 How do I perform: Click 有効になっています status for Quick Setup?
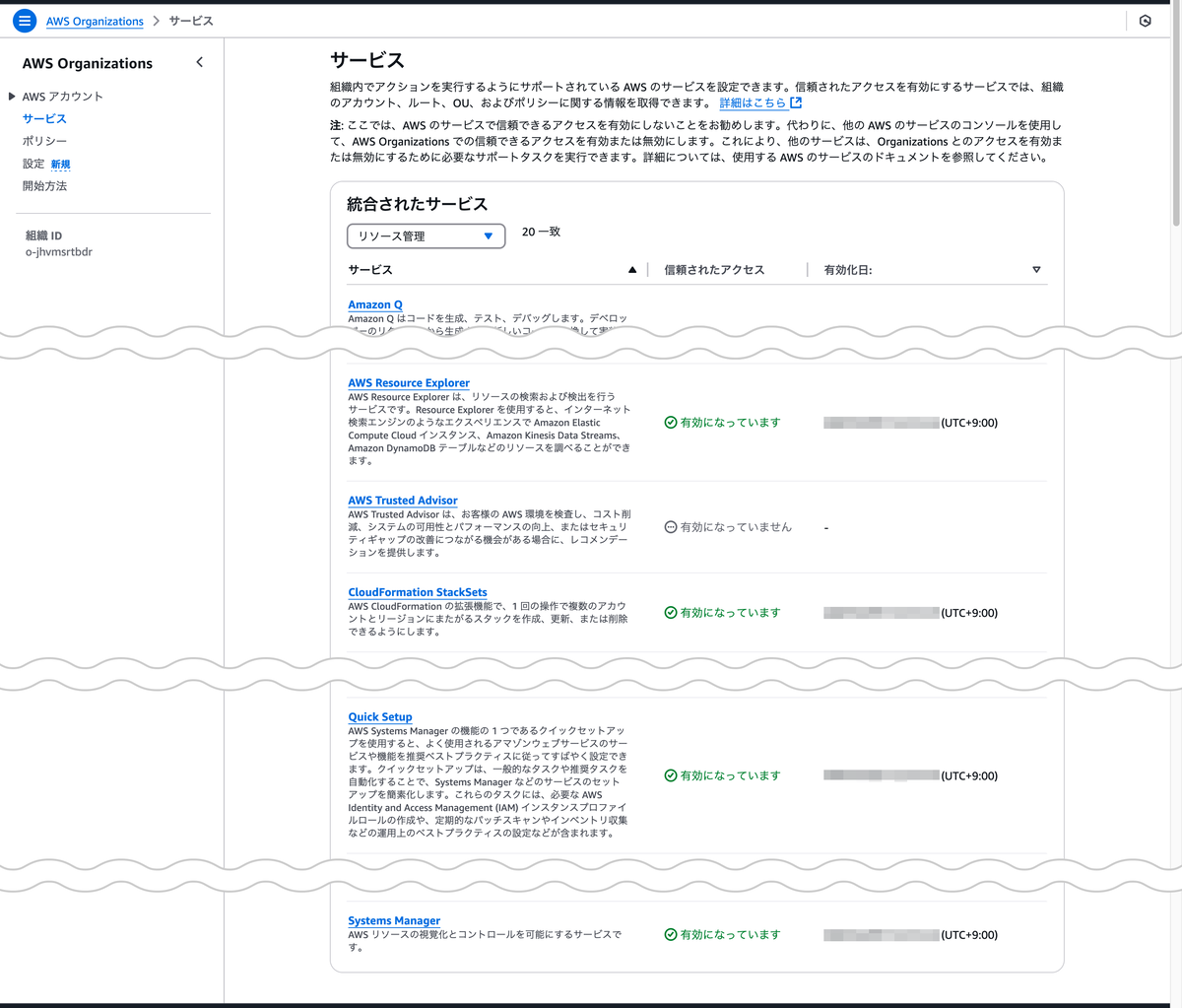(730, 776)
